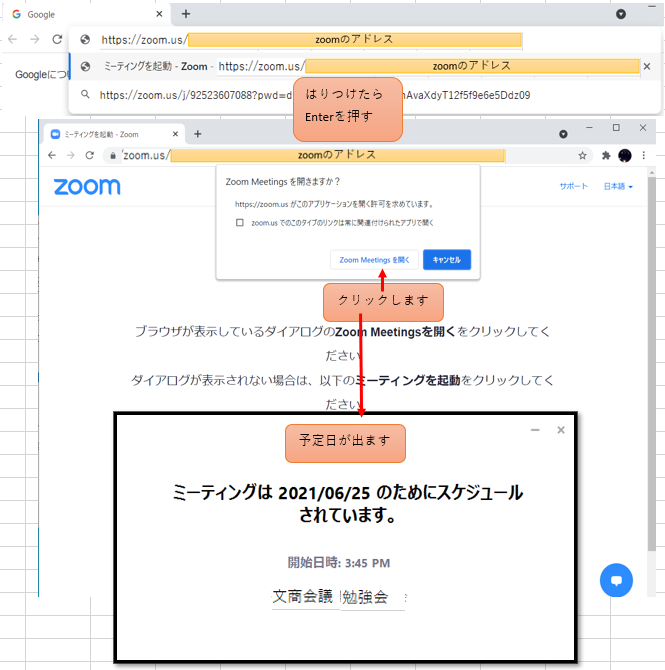This screenshot has width=665, height=670.
Task: Click the Zoom logo on the page
Action: tap(87, 187)
